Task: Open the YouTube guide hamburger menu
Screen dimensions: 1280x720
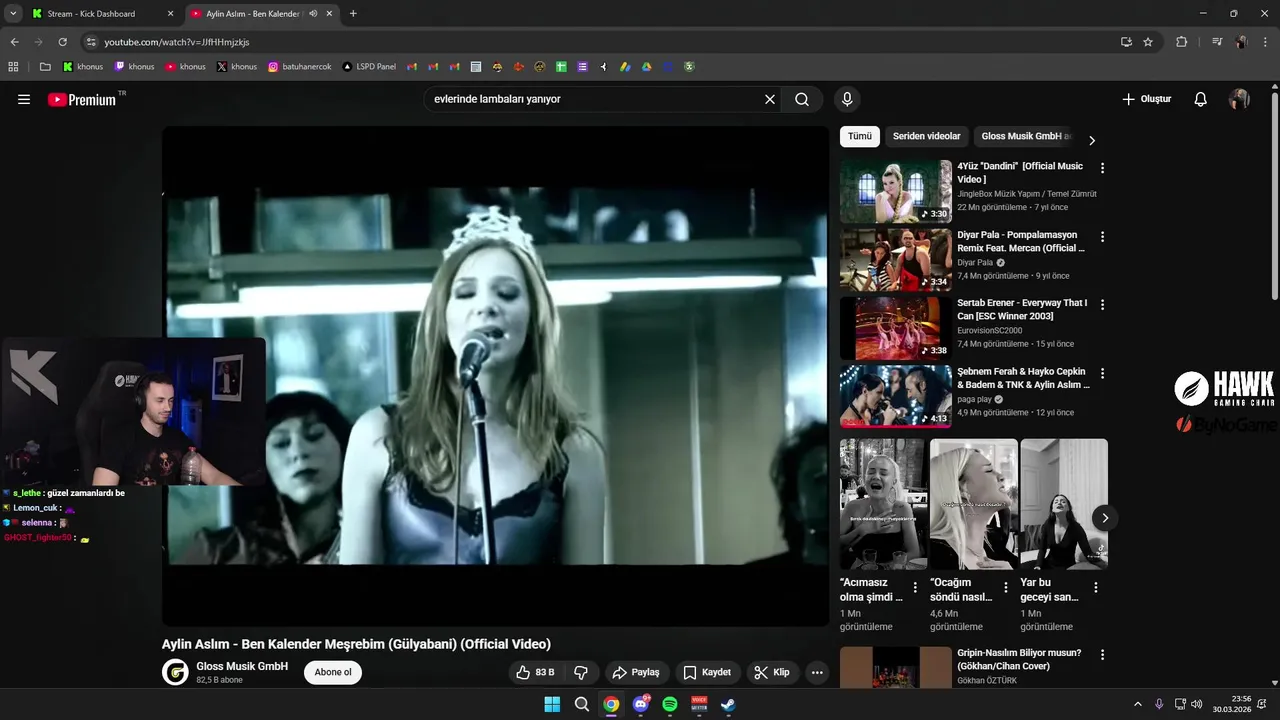Action: 24,99
